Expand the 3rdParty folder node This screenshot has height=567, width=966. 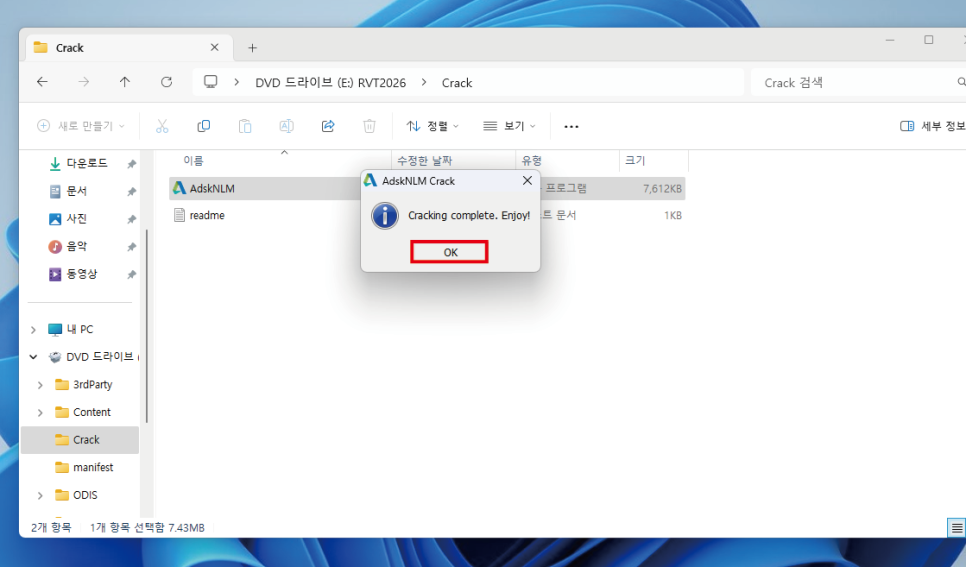tap(40, 385)
